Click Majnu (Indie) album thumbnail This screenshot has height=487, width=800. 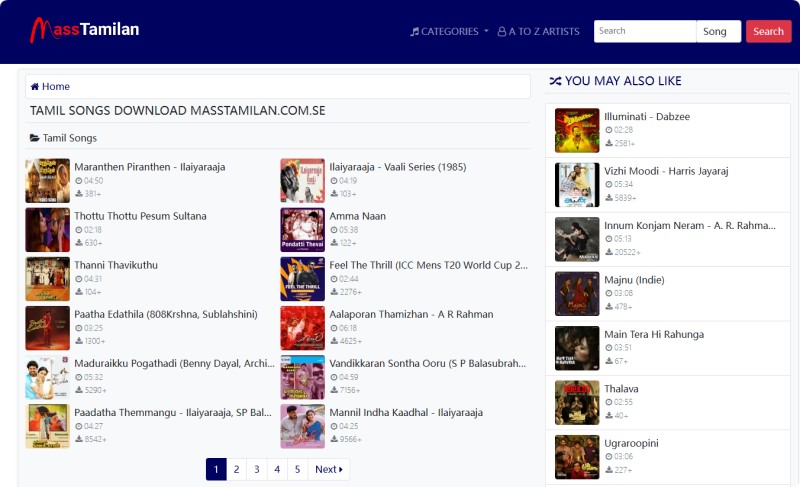coord(577,294)
